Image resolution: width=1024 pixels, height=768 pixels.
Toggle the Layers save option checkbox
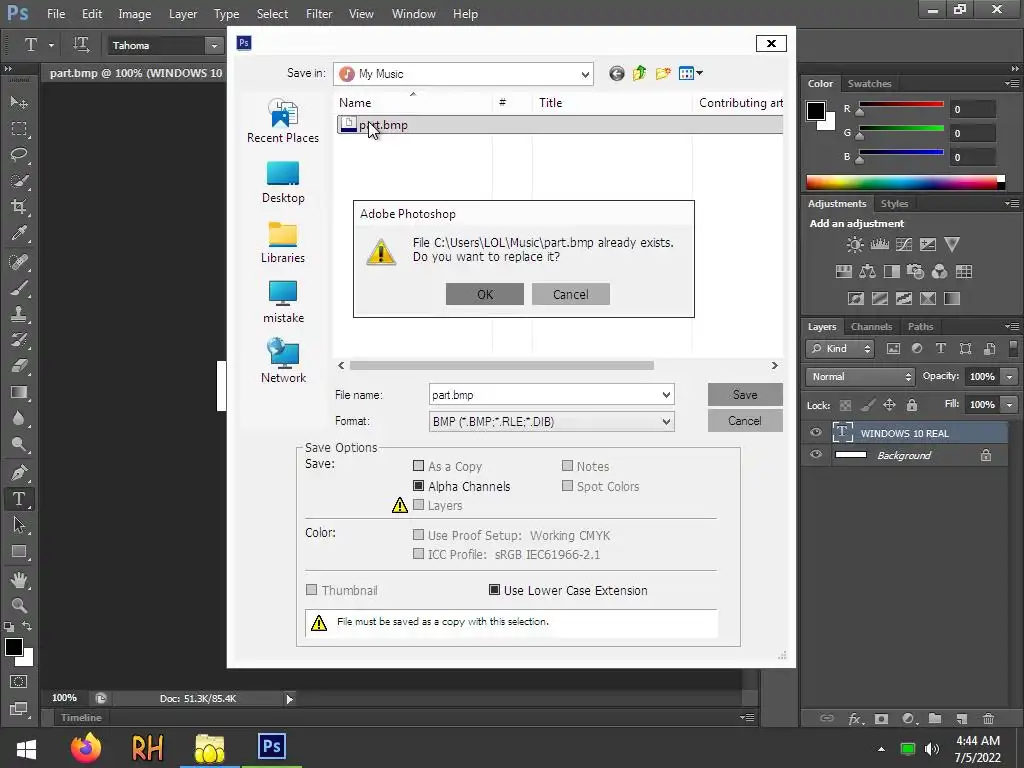click(x=419, y=505)
